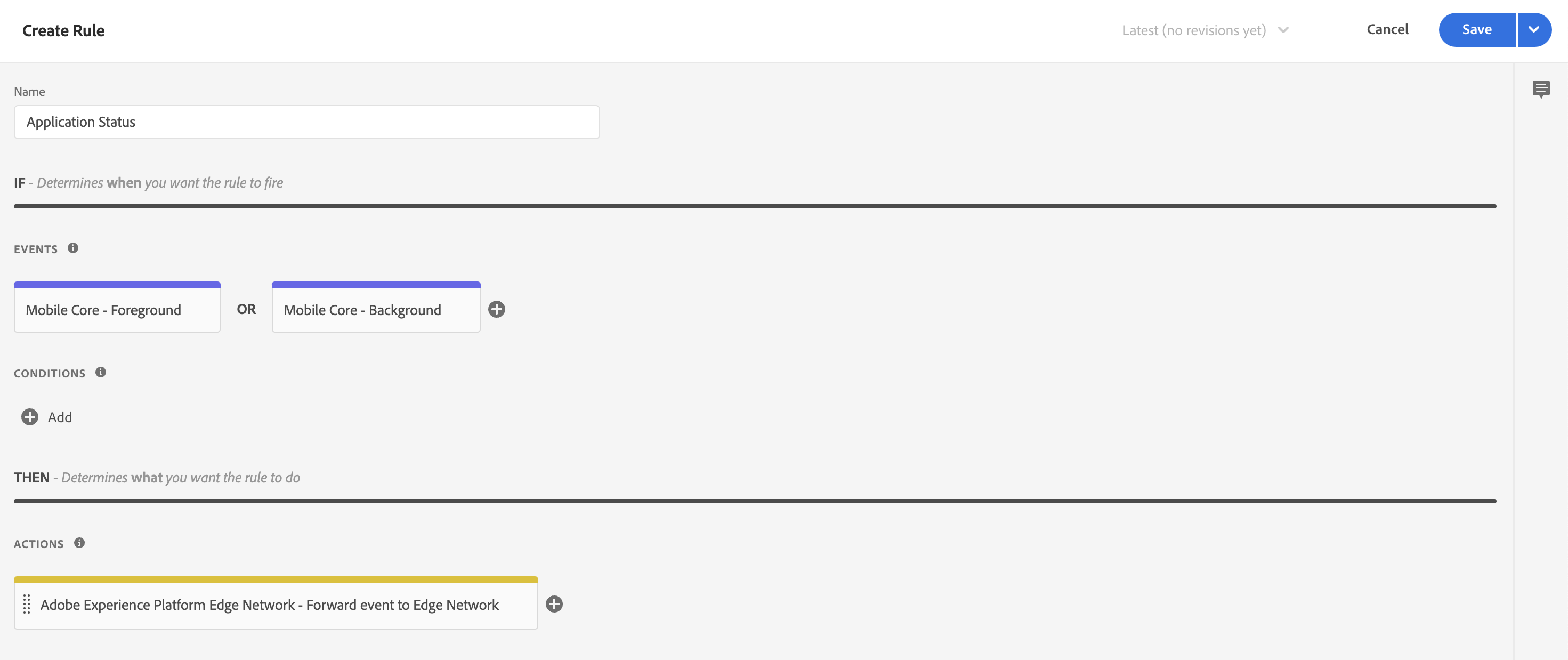The width and height of the screenshot is (1568, 660).
Task: Add a new action with the plus icon
Action: tap(554, 604)
